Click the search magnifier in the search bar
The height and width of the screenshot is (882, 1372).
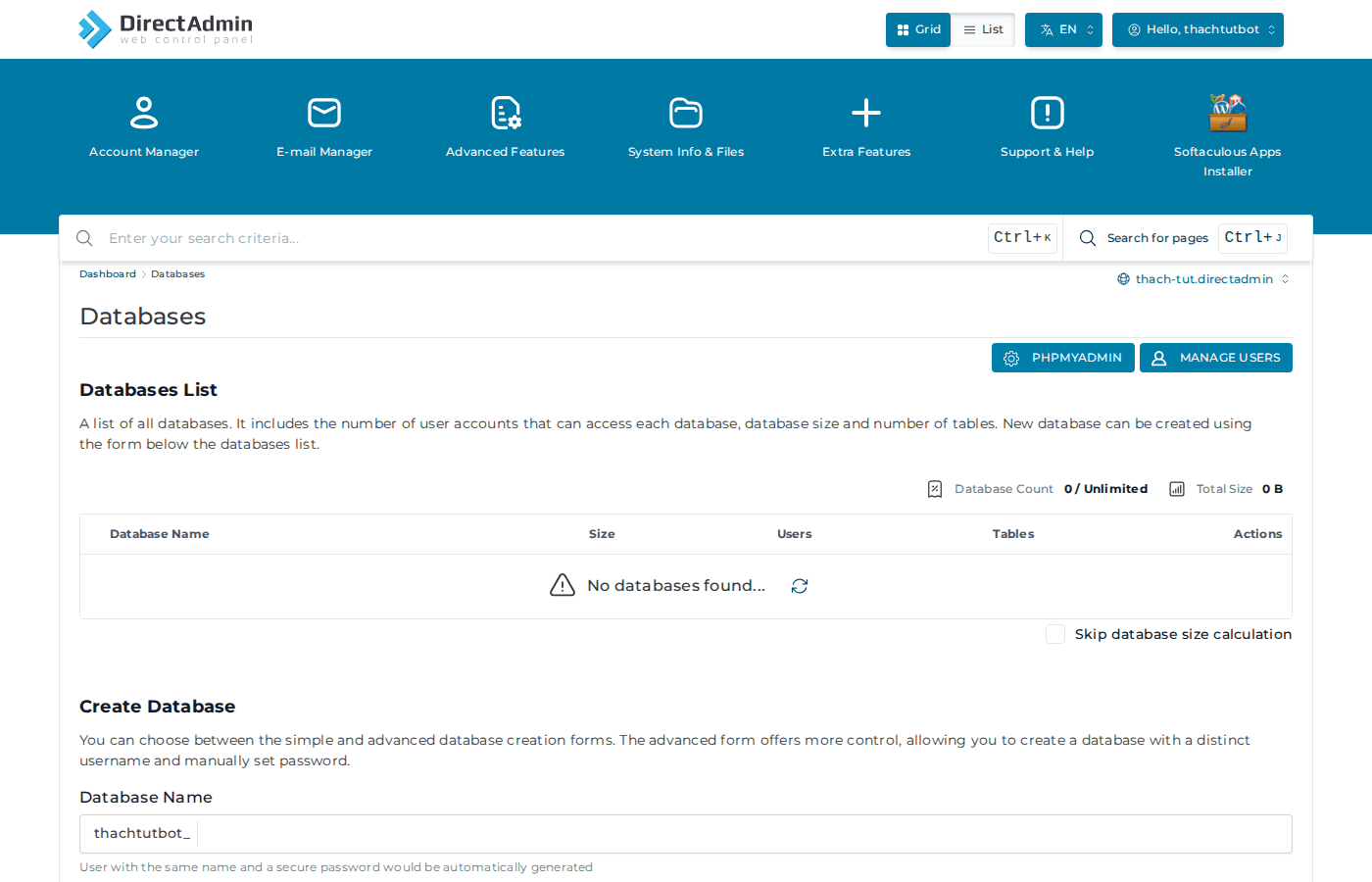pyautogui.click(x=84, y=237)
